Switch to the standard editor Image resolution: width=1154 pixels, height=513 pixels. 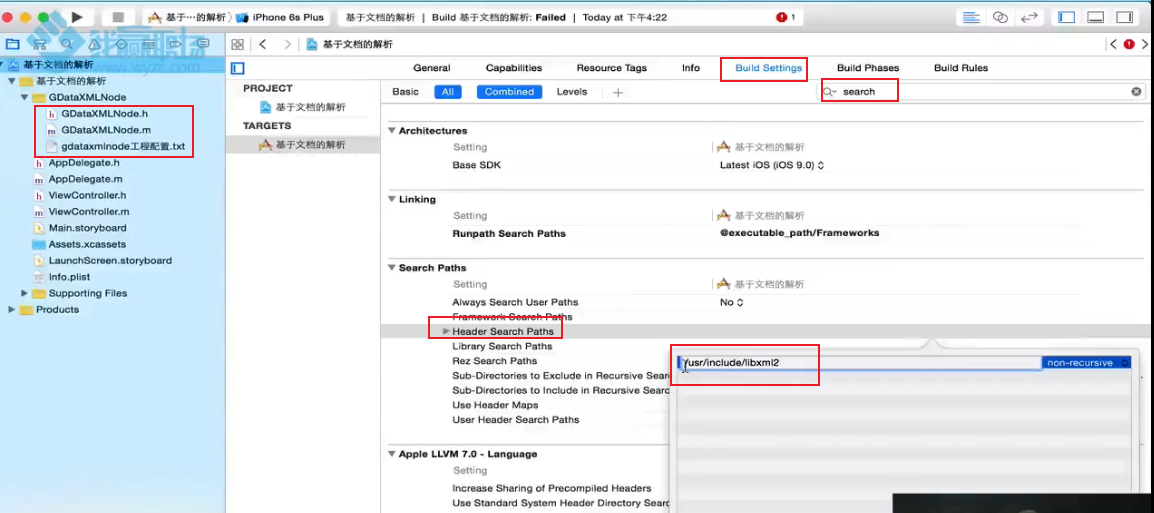[x=972, y=17]
